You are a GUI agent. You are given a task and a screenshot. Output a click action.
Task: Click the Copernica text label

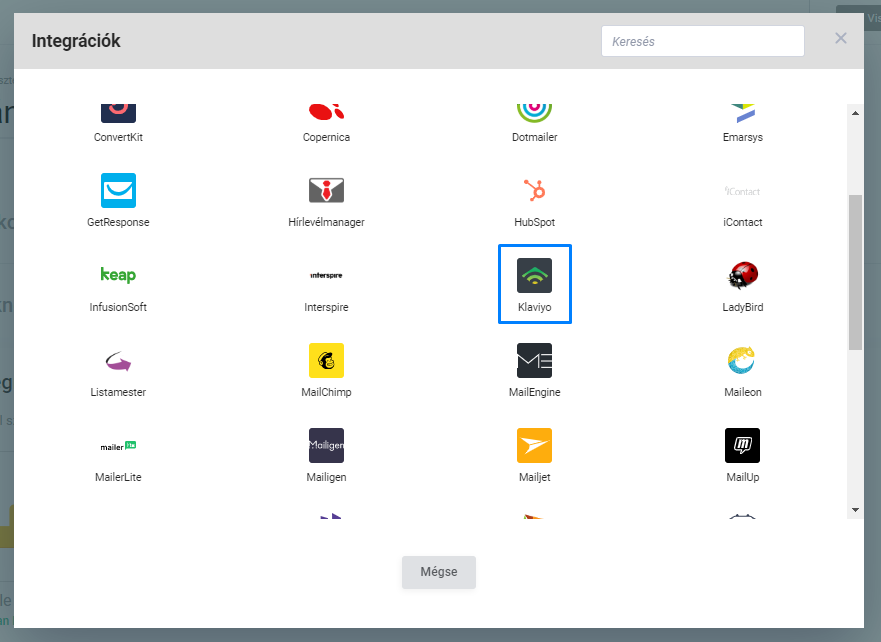326,137
